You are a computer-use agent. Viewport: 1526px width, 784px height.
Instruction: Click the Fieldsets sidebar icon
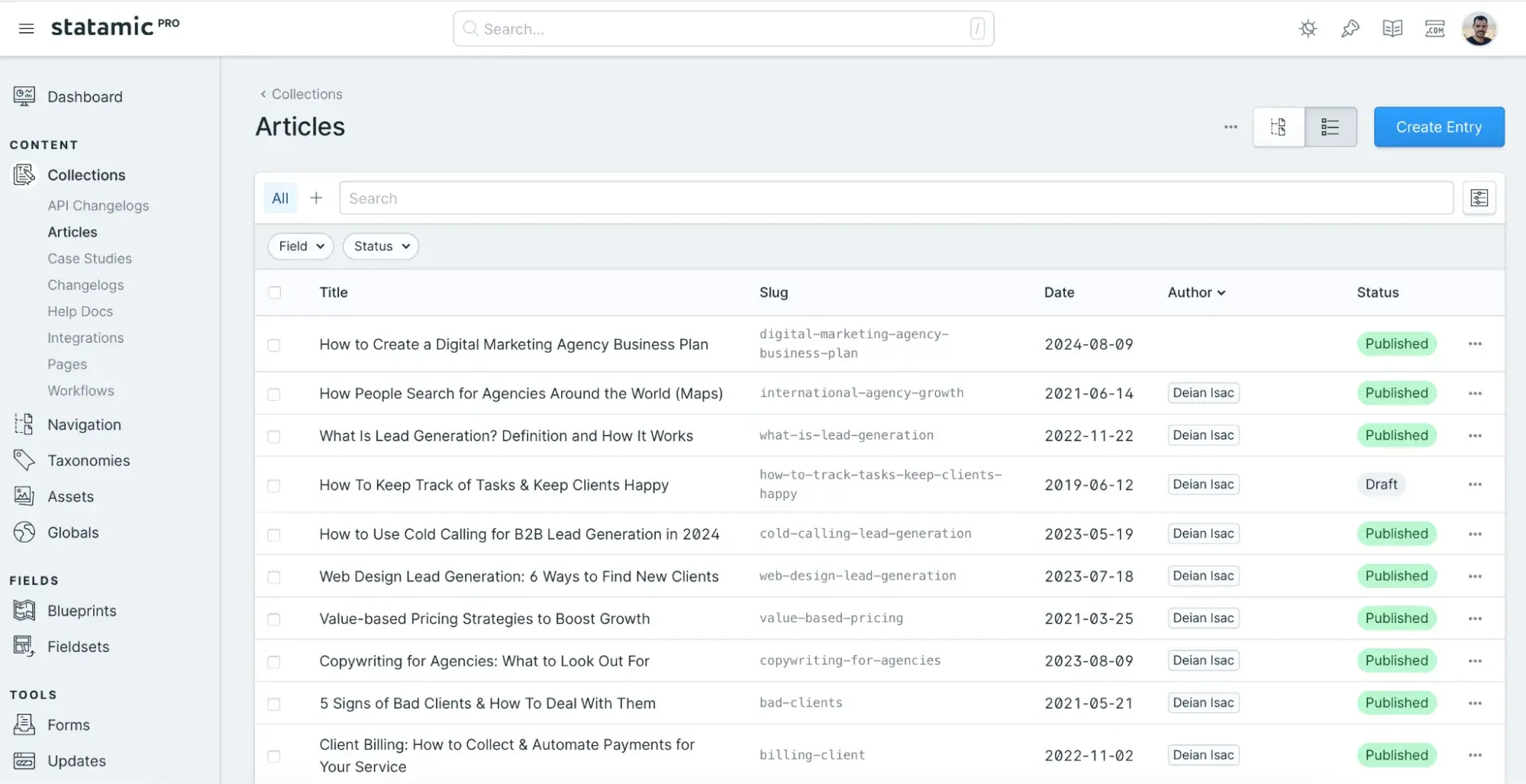click(x=24, y=647)
